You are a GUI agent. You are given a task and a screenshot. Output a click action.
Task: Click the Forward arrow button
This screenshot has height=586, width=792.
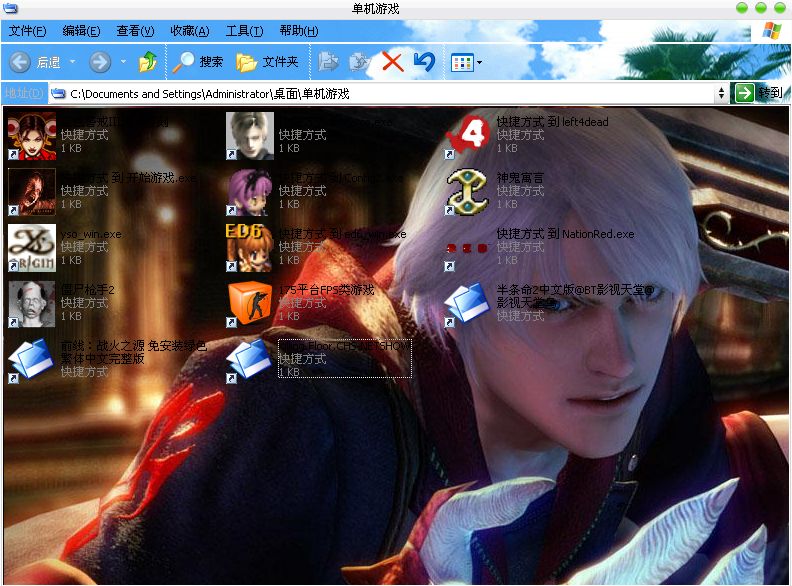coord(100,63)
